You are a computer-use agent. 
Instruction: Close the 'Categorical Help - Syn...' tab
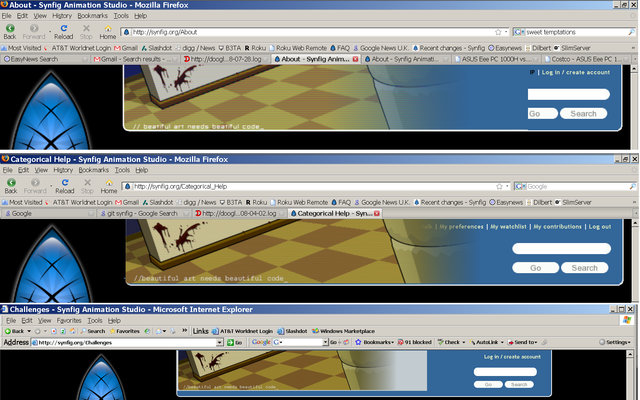click(x=377, y=213)
